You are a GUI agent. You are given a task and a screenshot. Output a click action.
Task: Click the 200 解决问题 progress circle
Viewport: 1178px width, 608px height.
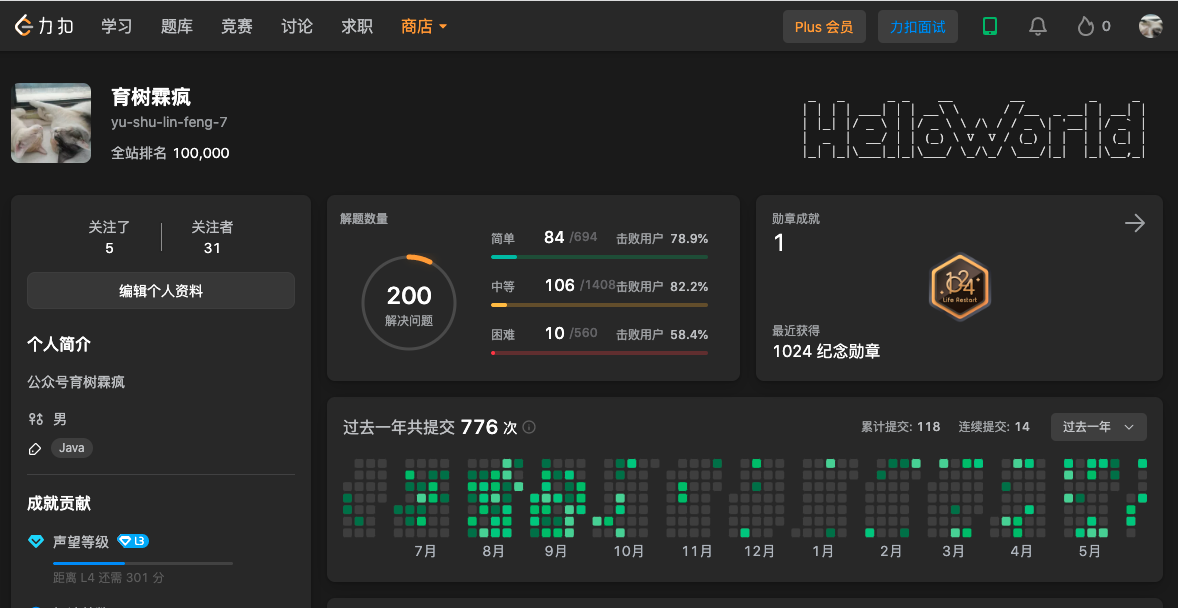409,302
